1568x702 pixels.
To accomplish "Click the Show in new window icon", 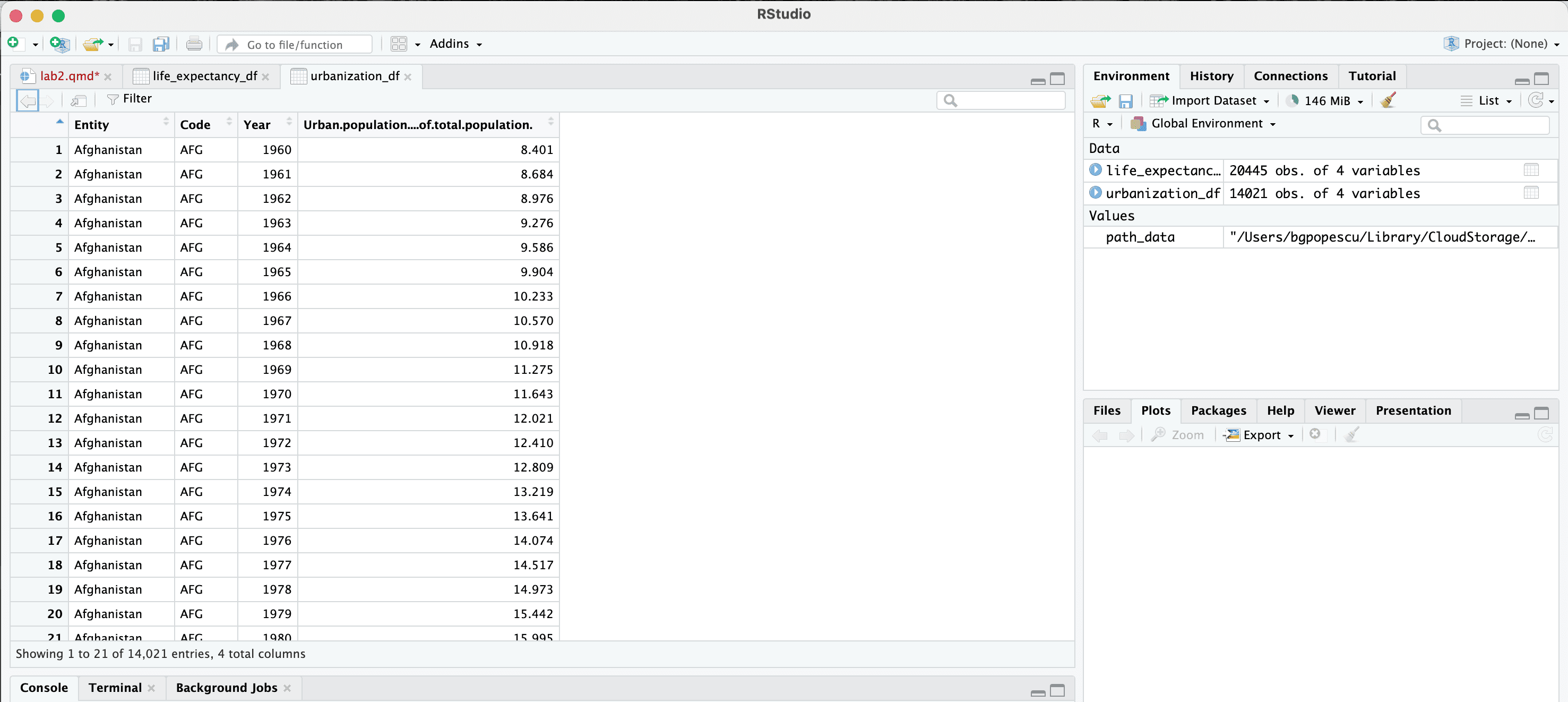I will coord(79,100).
